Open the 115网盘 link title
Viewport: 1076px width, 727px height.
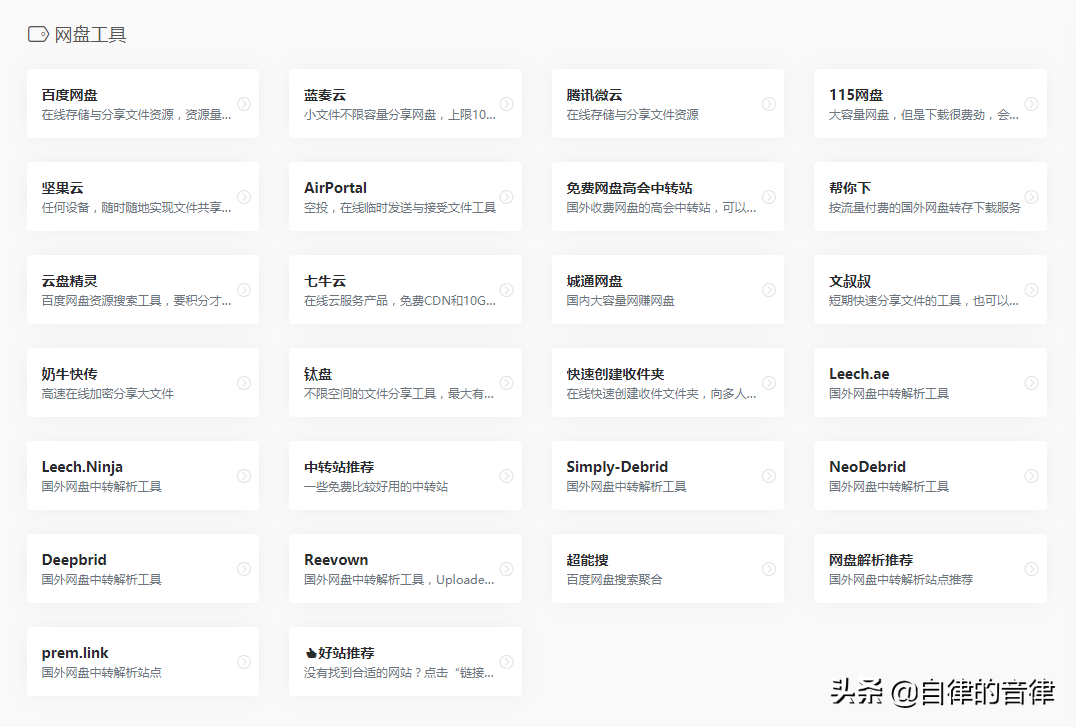point(856,95)
